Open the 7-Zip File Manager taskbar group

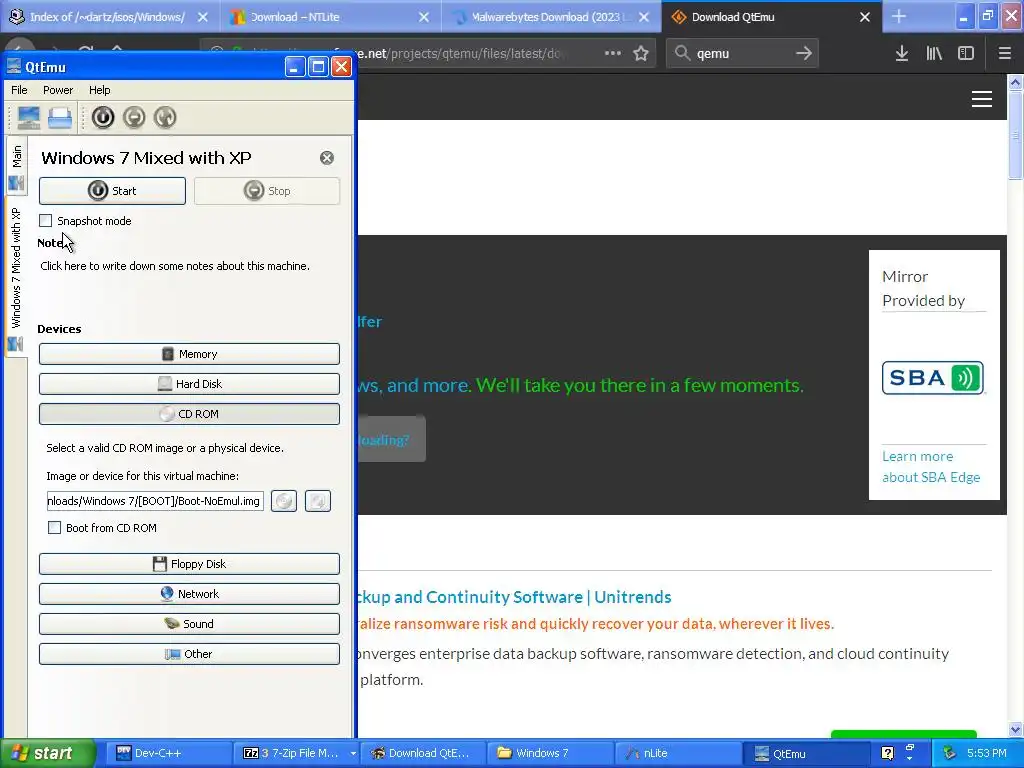tap(296, 753)
